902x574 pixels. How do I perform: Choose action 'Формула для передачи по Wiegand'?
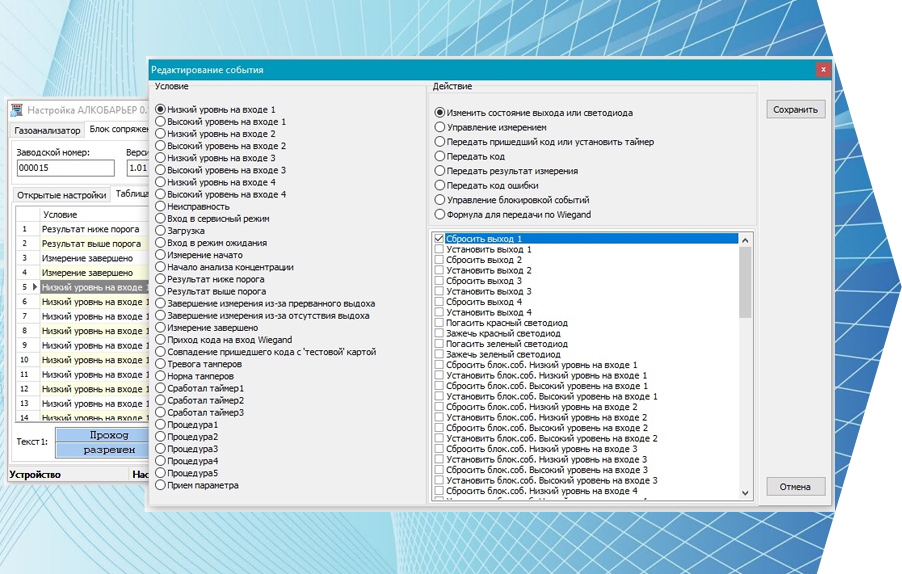pos(513,214)
